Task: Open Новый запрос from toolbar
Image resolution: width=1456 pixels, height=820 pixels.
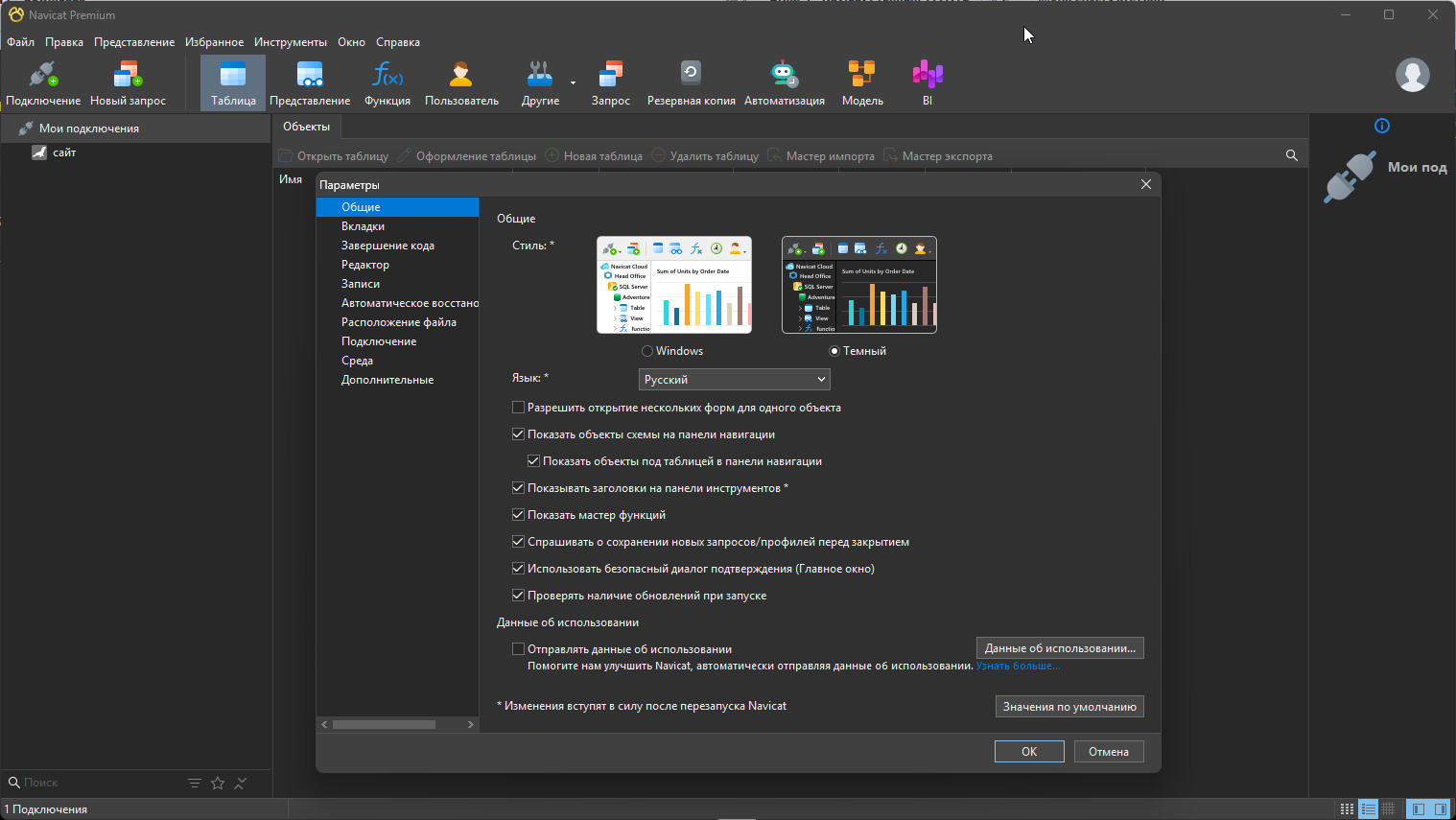Action: click(x=128, y=82)
